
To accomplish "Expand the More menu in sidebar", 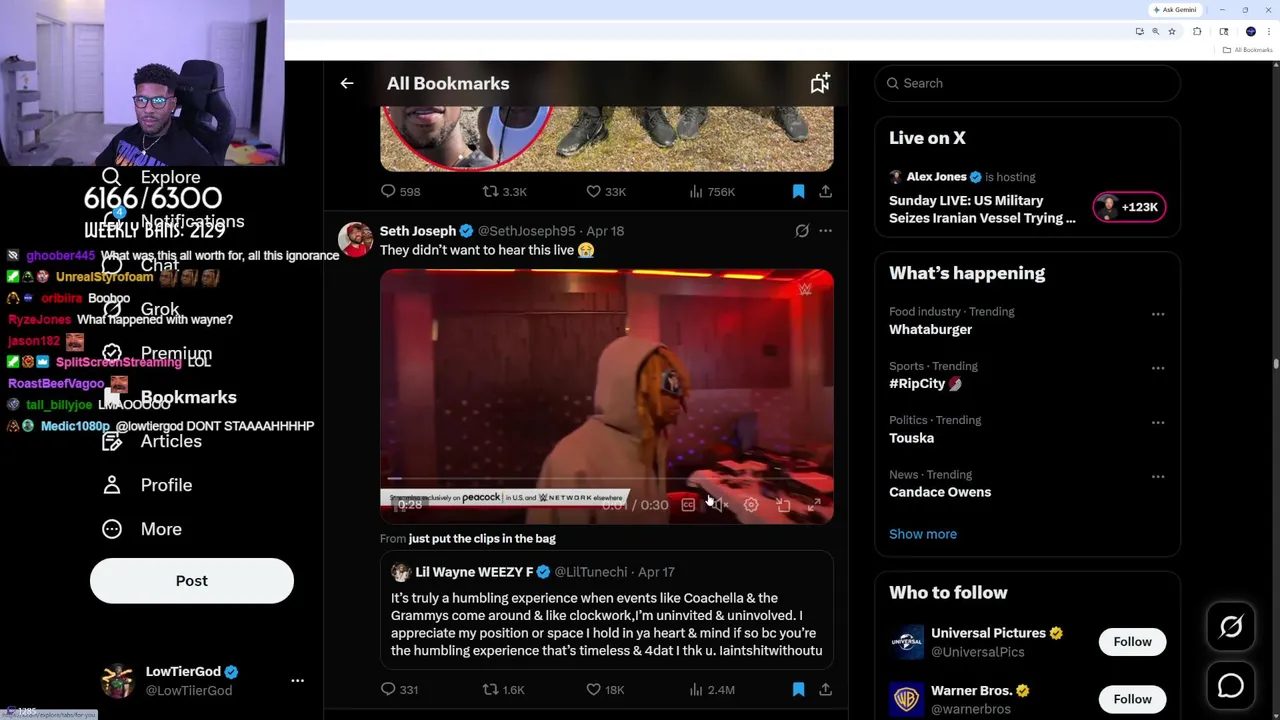I will pos(142,529).
